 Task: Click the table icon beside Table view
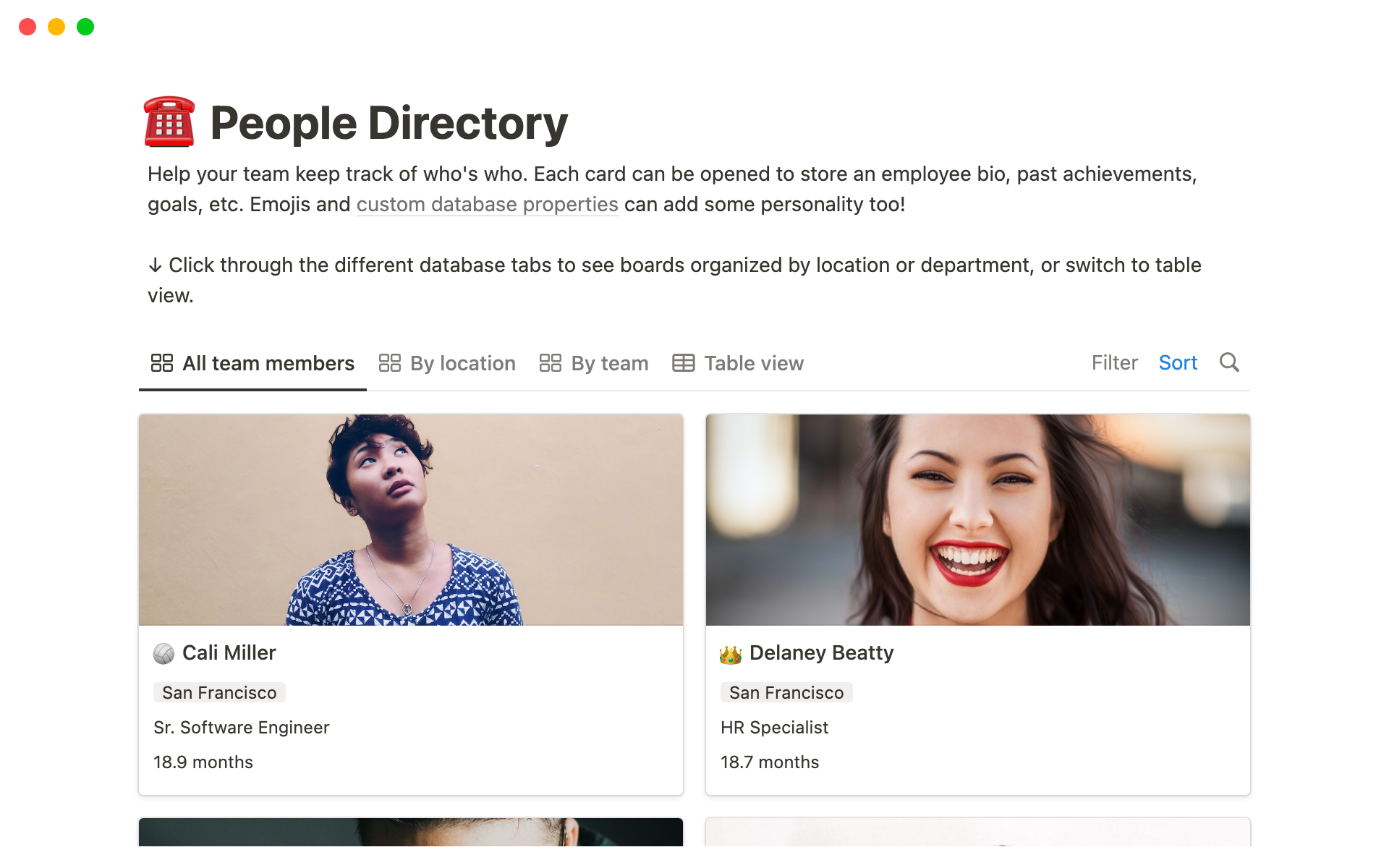point(683,363)
